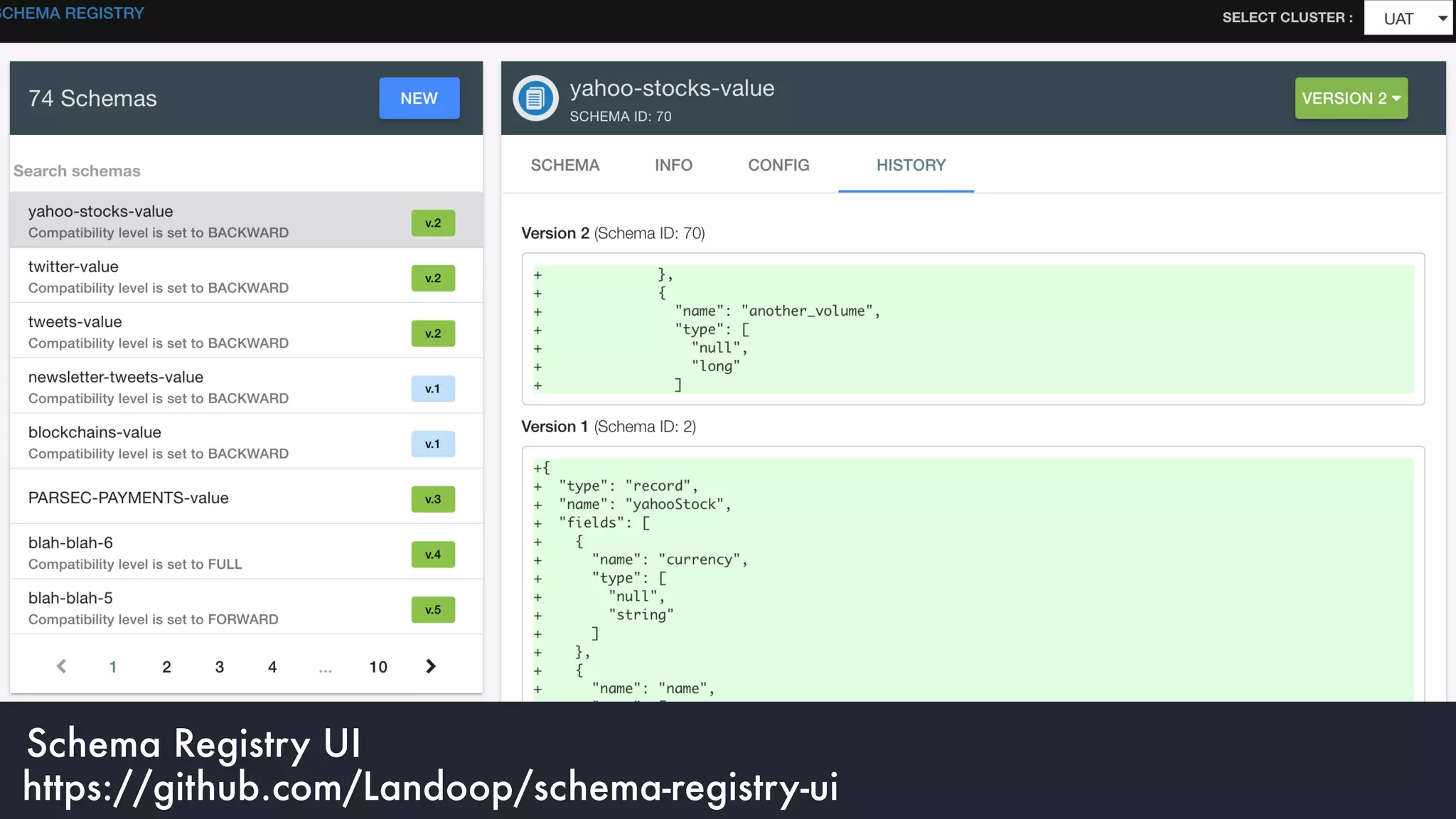Open the blah-blah-6 schema
Viewport: 1456px width, 819px height.
pos(246,552)
